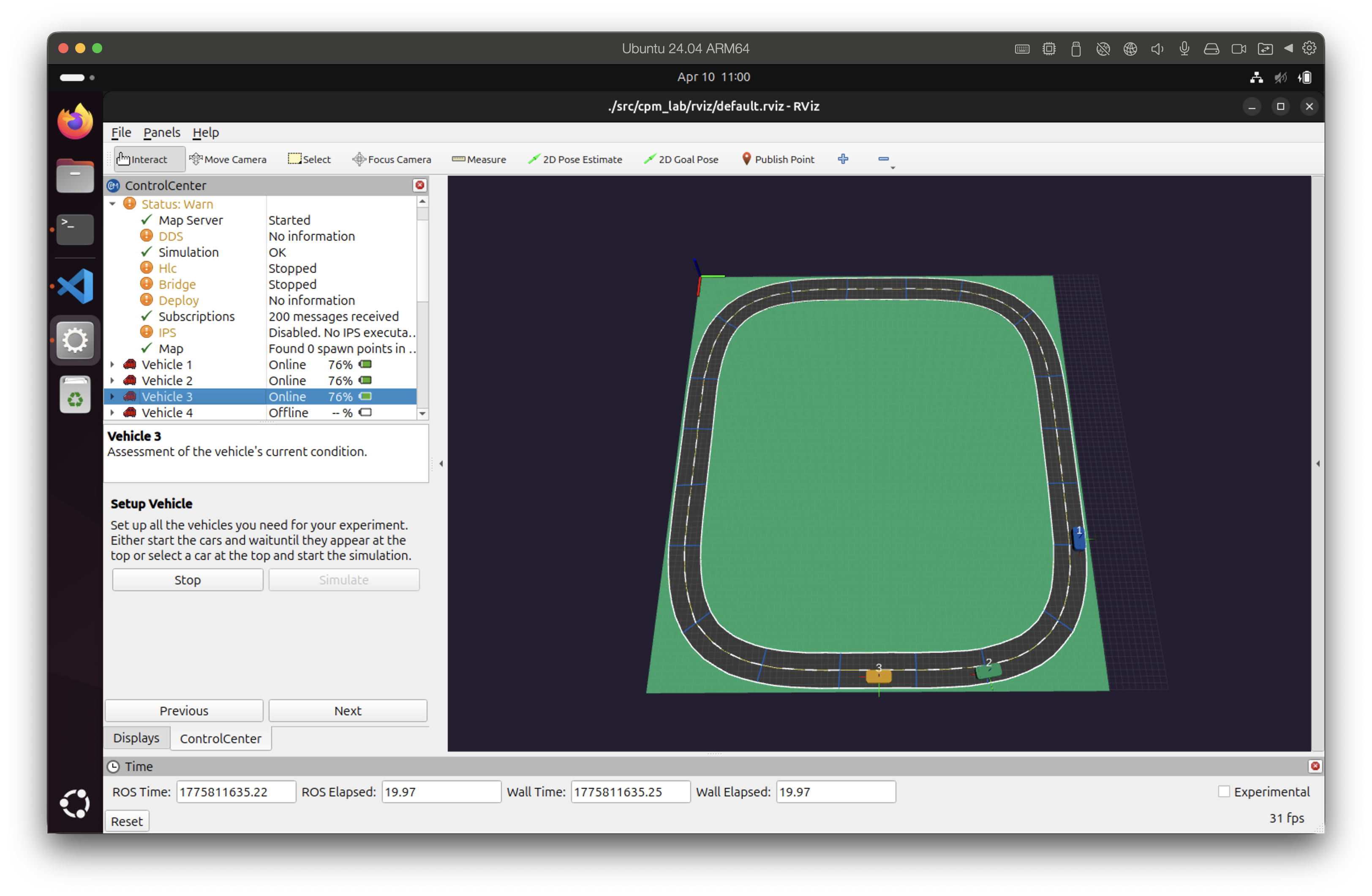Image resolution: width=1372 pixels, height=896 pixels.
Task: Click Vehicle 4 red car icon
Action: [130, 413]
